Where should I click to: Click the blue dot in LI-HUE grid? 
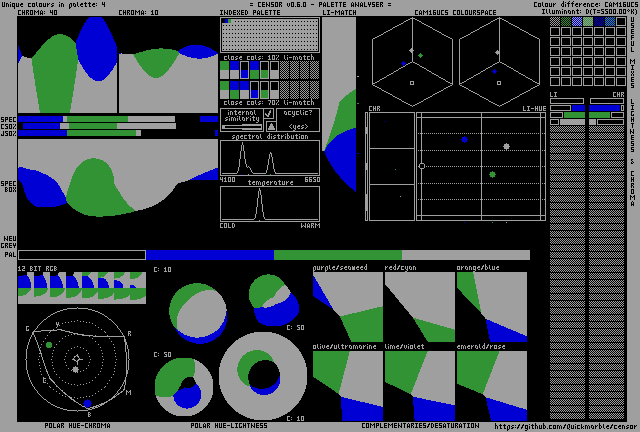pos(464,139)
